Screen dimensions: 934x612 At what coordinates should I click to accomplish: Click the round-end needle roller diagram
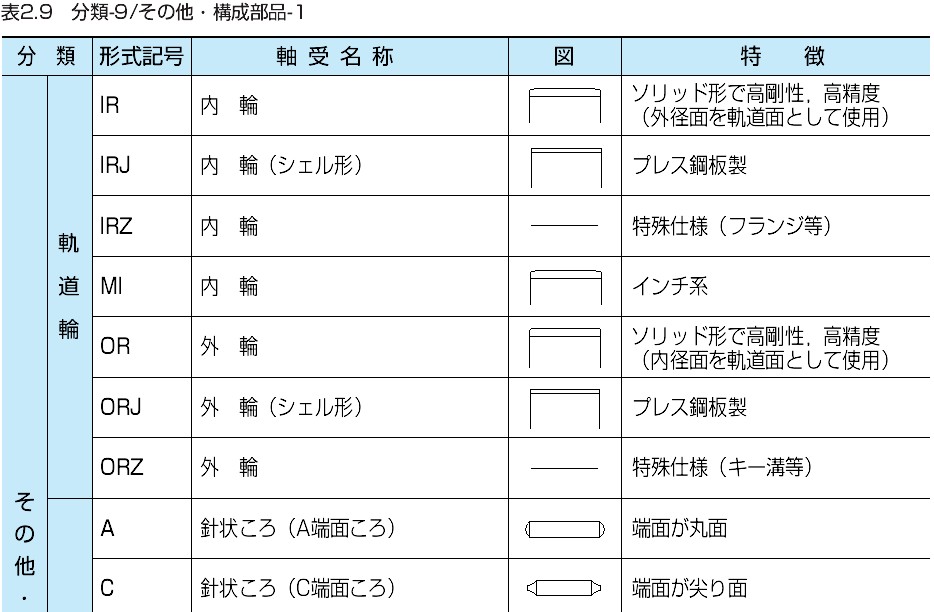(x=564, y=528)
